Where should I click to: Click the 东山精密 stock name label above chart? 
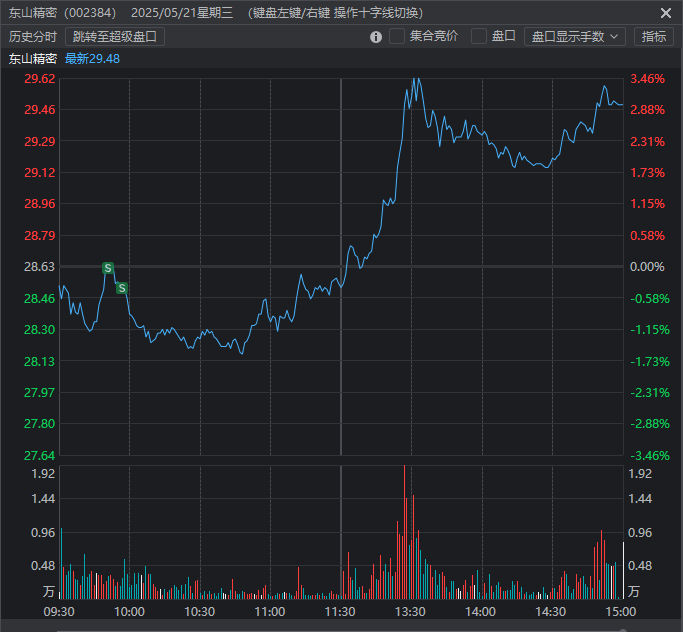33,59
